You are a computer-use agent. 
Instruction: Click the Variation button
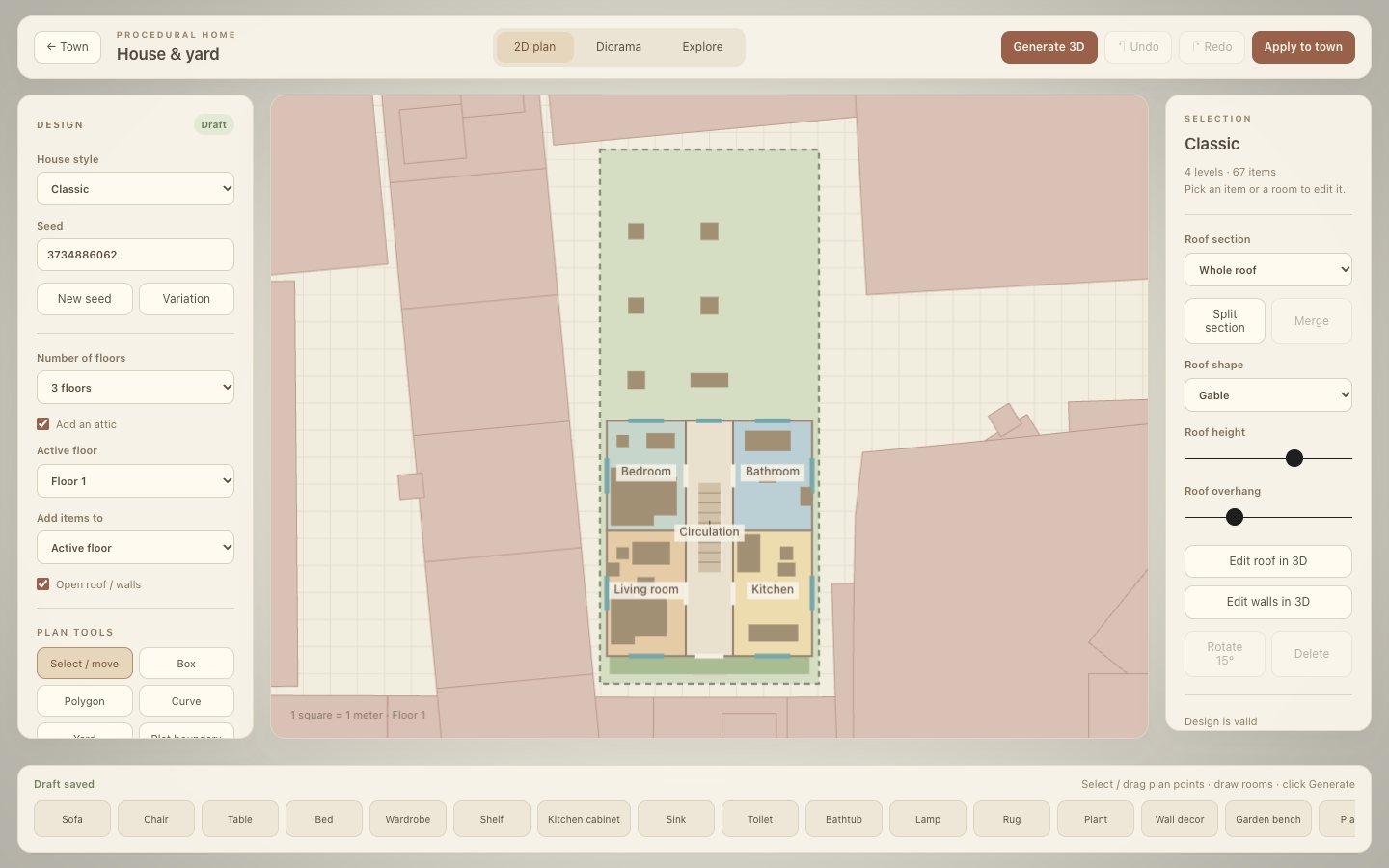186,299
